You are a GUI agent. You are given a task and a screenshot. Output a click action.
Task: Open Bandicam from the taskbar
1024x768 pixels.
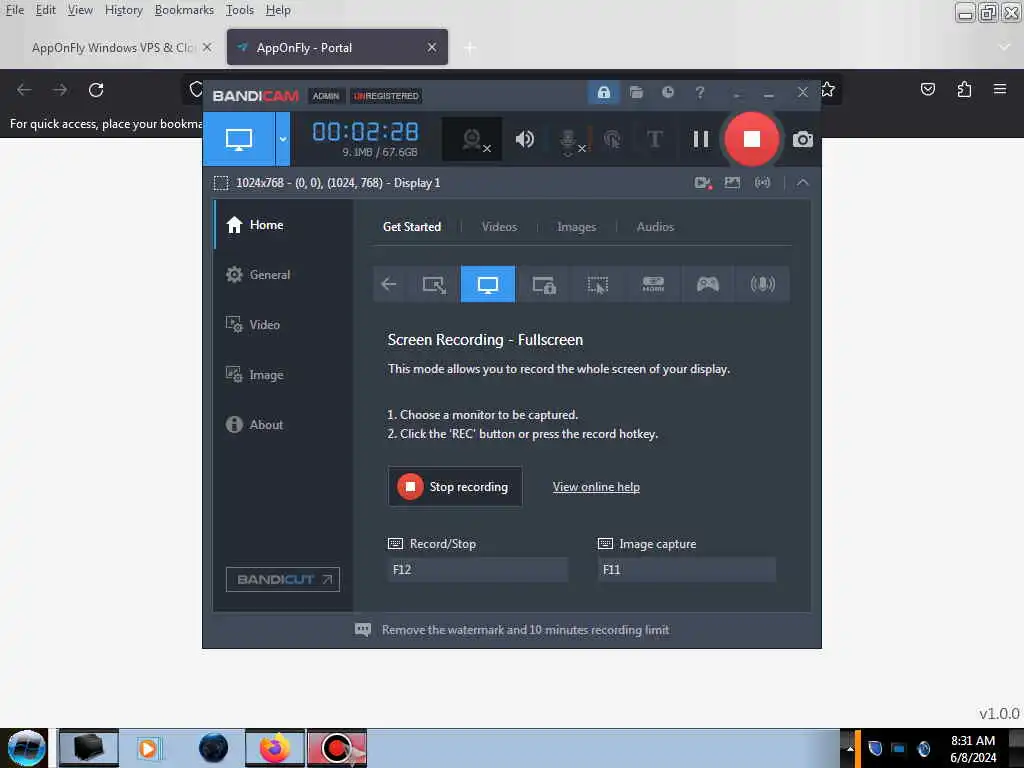337,748
